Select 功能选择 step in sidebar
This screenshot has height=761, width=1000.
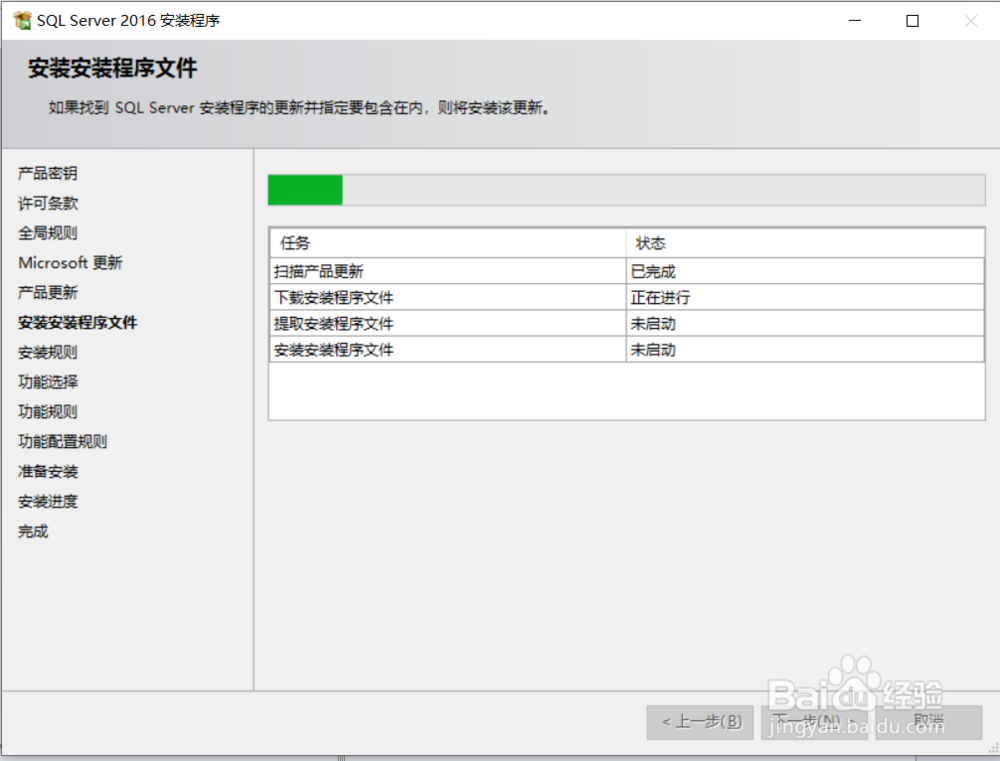48,381
